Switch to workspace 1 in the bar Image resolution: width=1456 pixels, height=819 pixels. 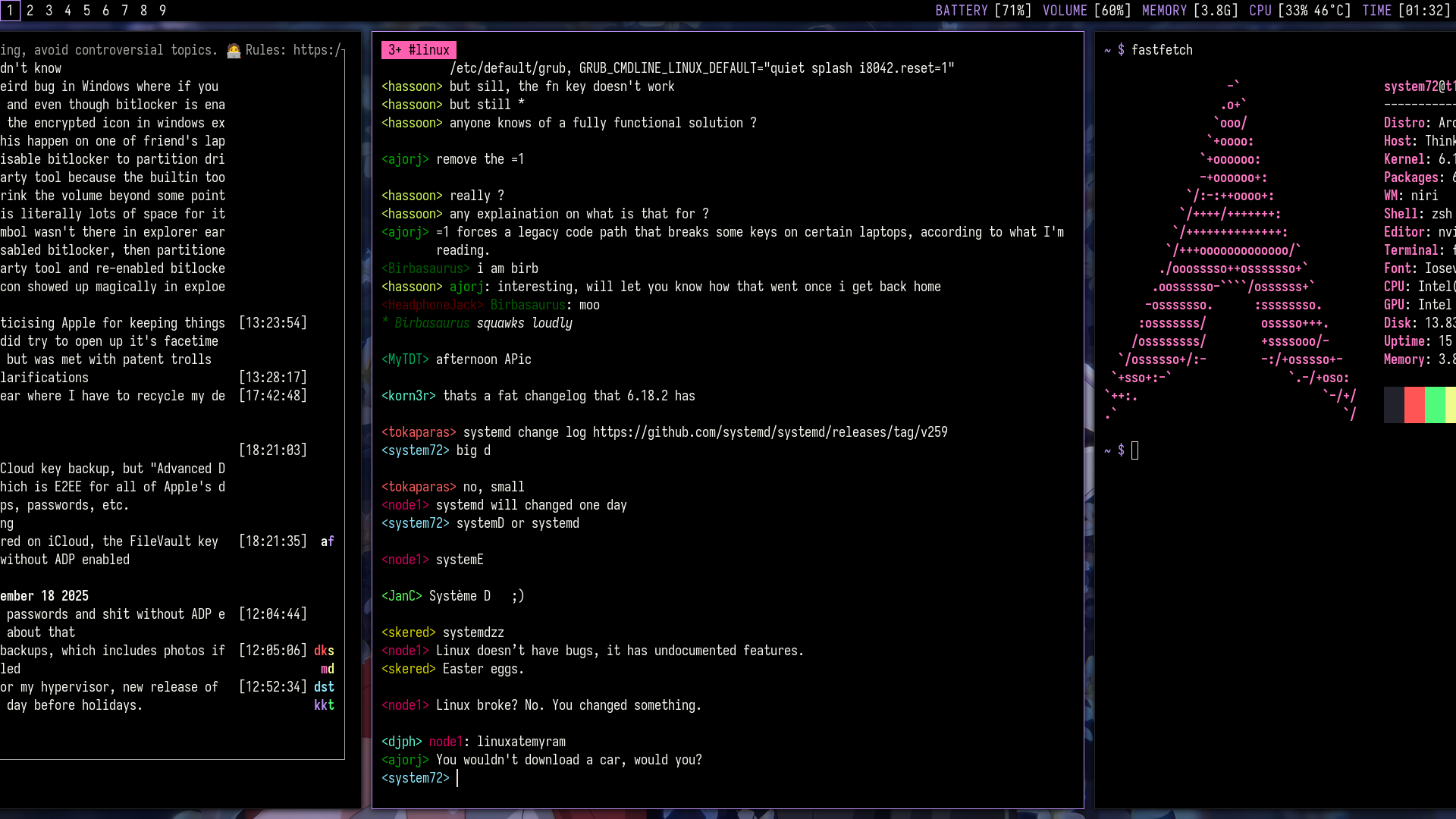point(10,11)
